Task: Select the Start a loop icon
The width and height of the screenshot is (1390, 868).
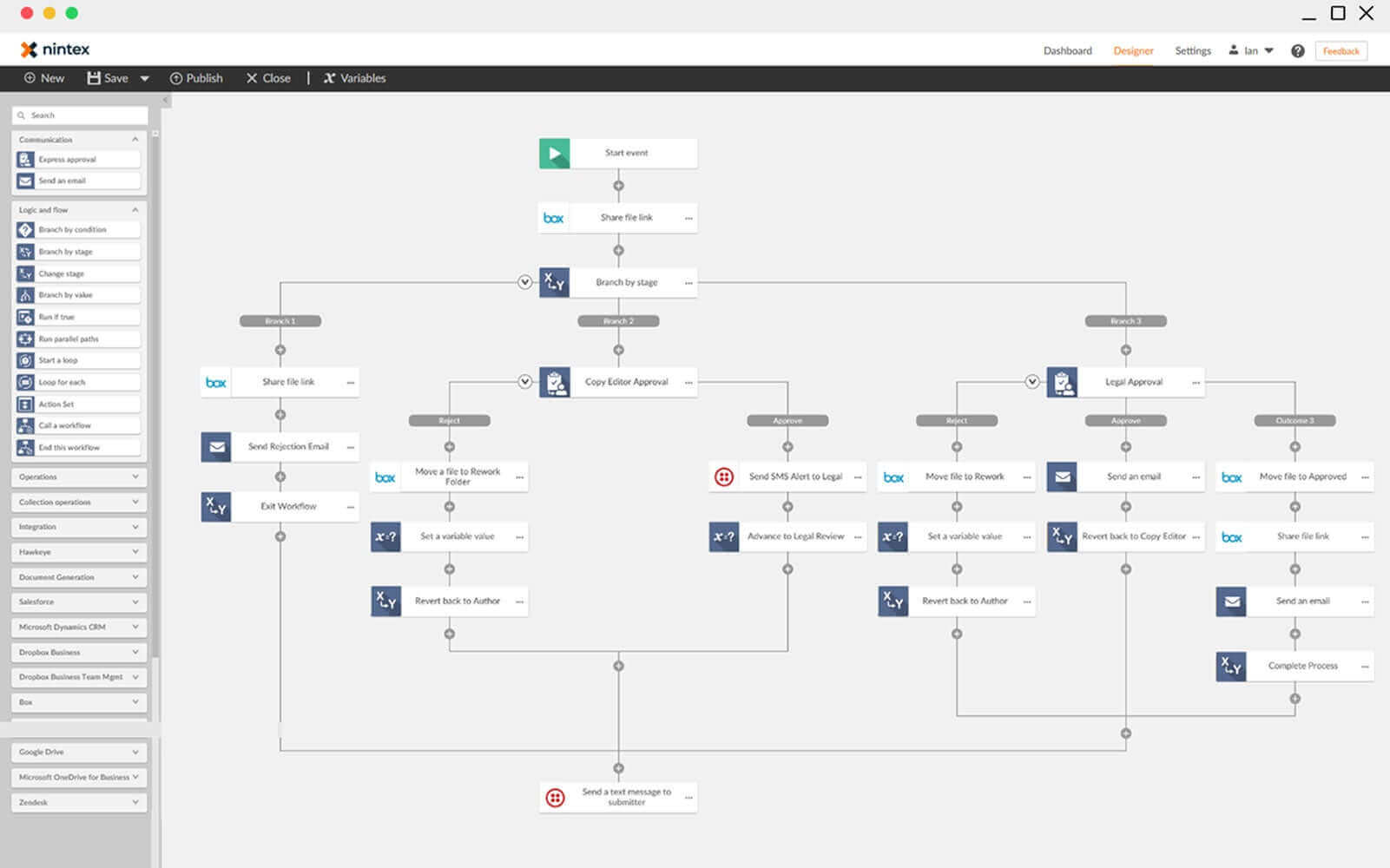Action: tap(26, 359)
